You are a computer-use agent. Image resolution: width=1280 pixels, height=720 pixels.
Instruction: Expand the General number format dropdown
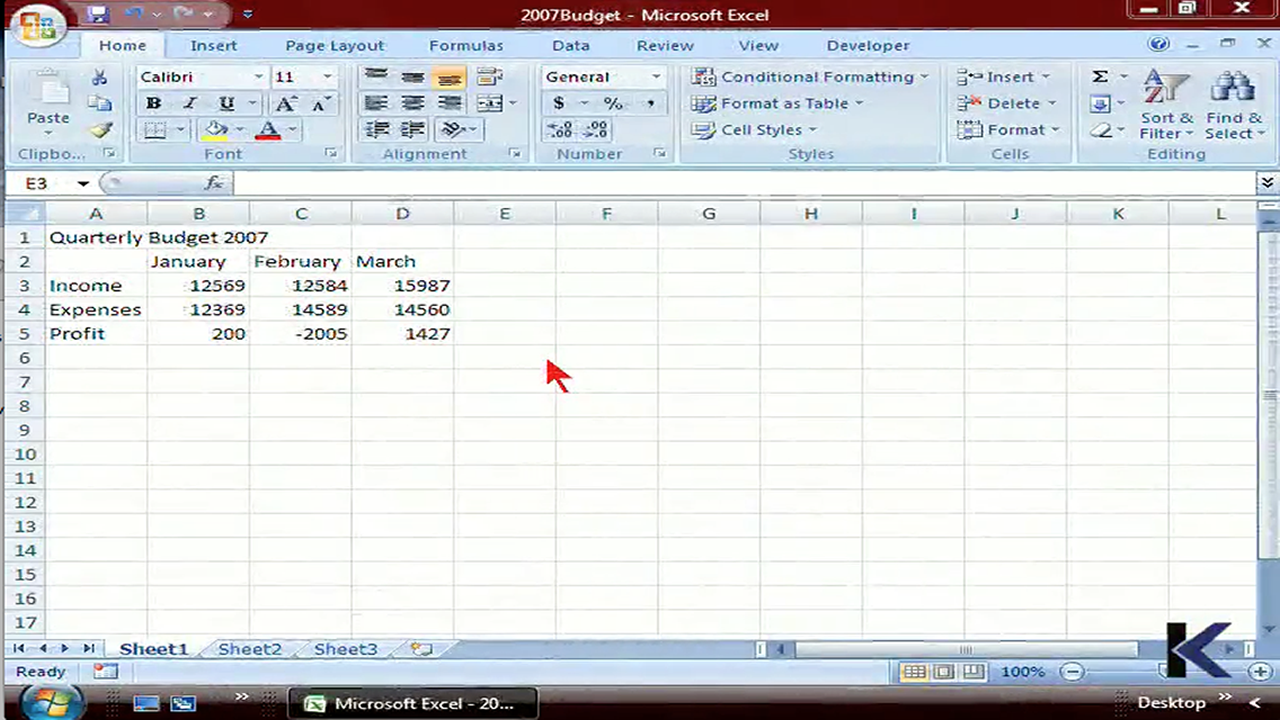tap(656, 77)
